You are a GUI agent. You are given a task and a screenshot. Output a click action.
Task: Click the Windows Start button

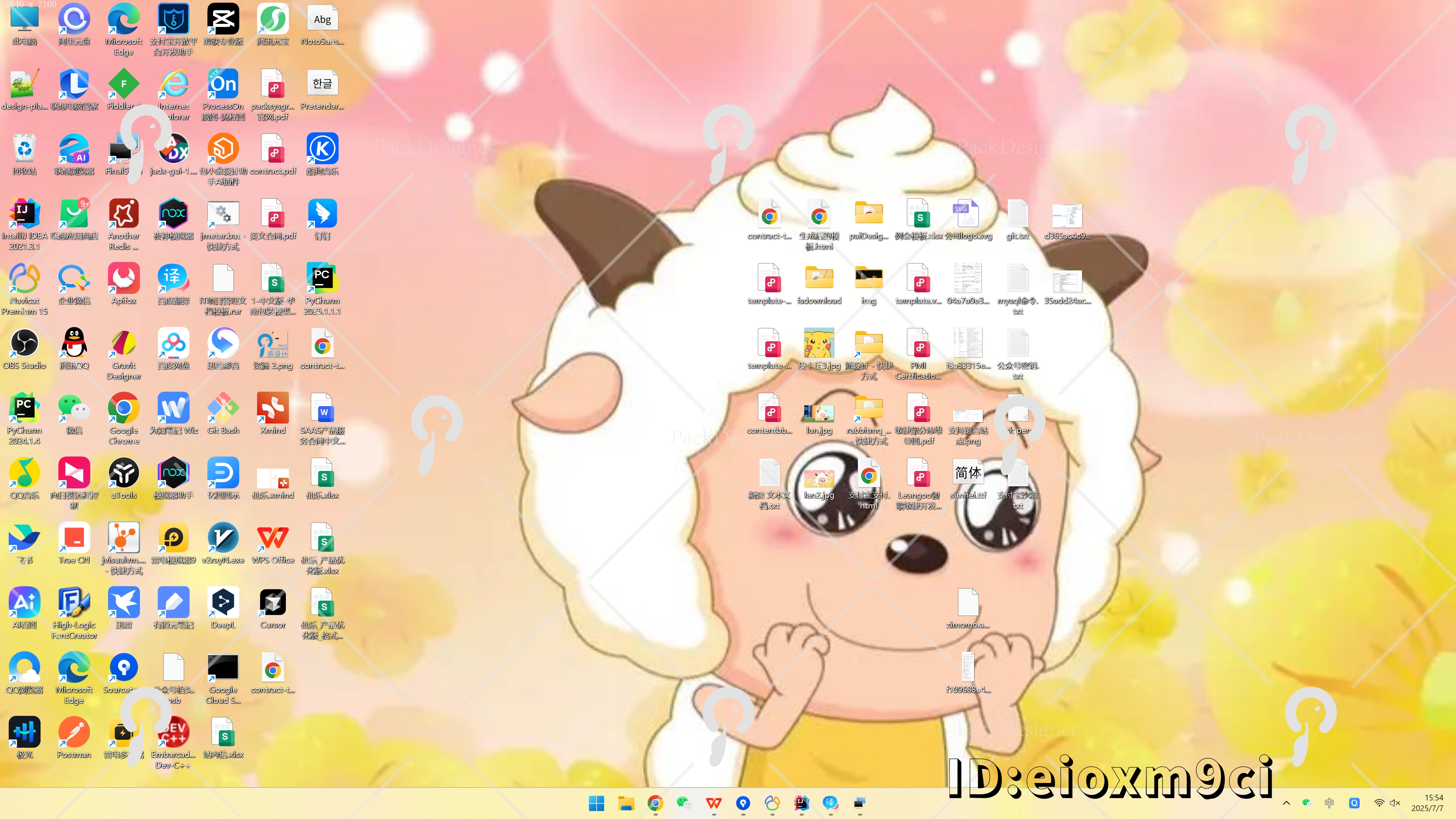596,803
